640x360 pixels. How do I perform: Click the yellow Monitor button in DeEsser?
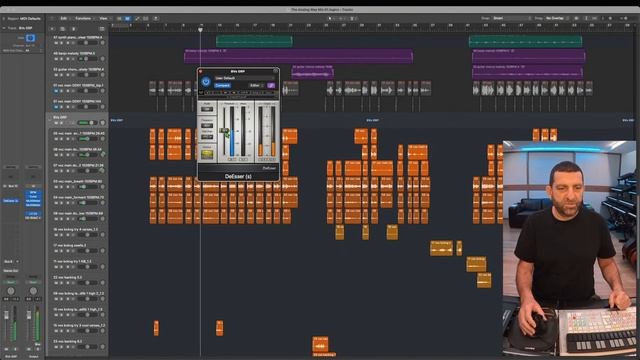point(207,155)
